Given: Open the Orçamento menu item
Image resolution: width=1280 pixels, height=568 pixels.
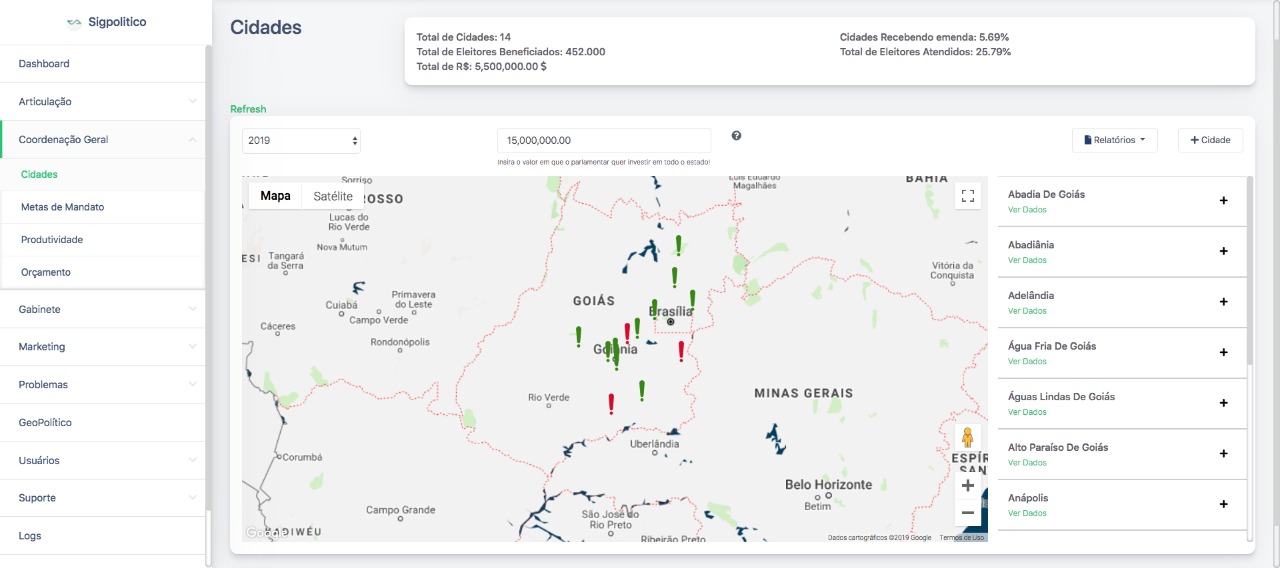Looking at the screenshot, I should click(x=46, y=272).
